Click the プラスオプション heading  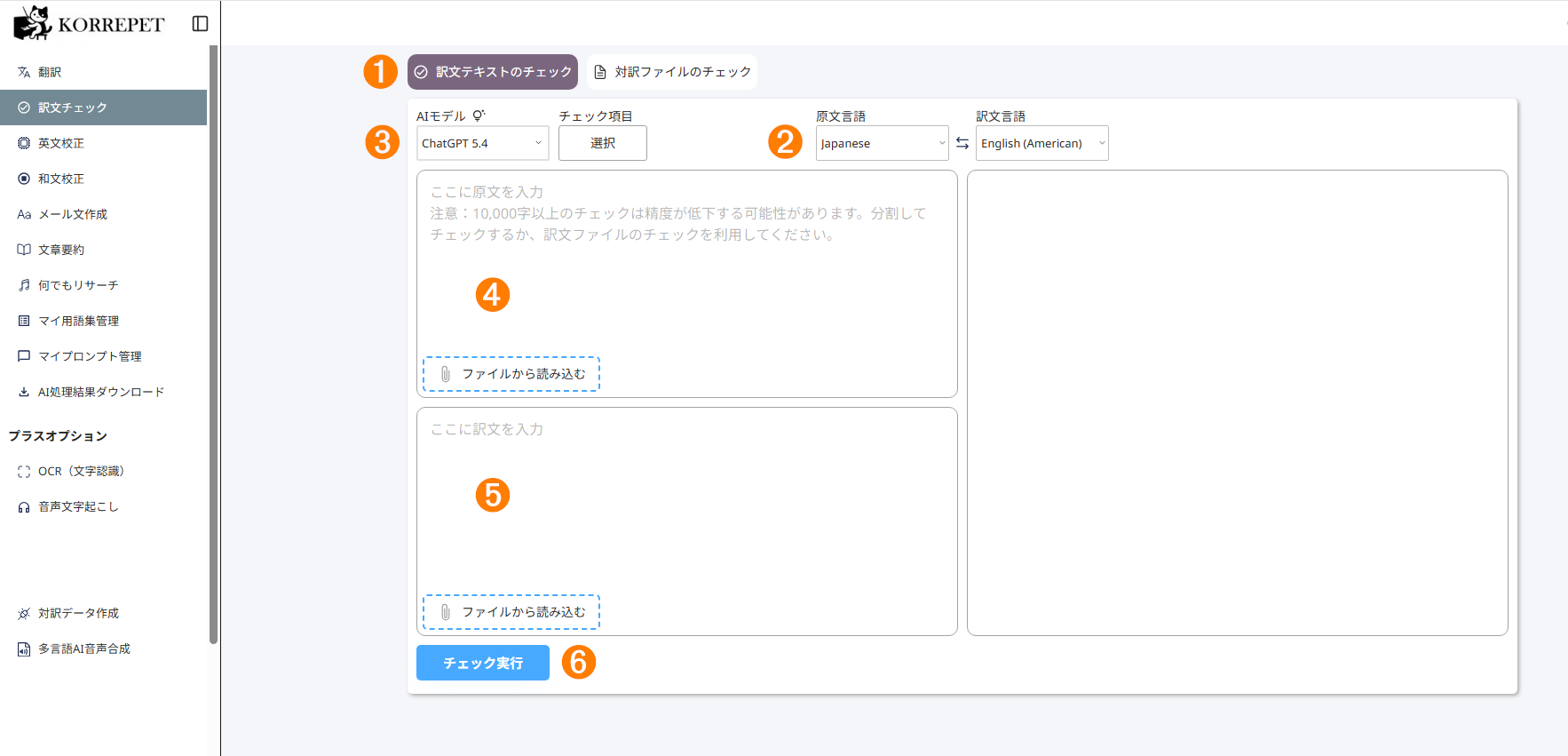58,436
